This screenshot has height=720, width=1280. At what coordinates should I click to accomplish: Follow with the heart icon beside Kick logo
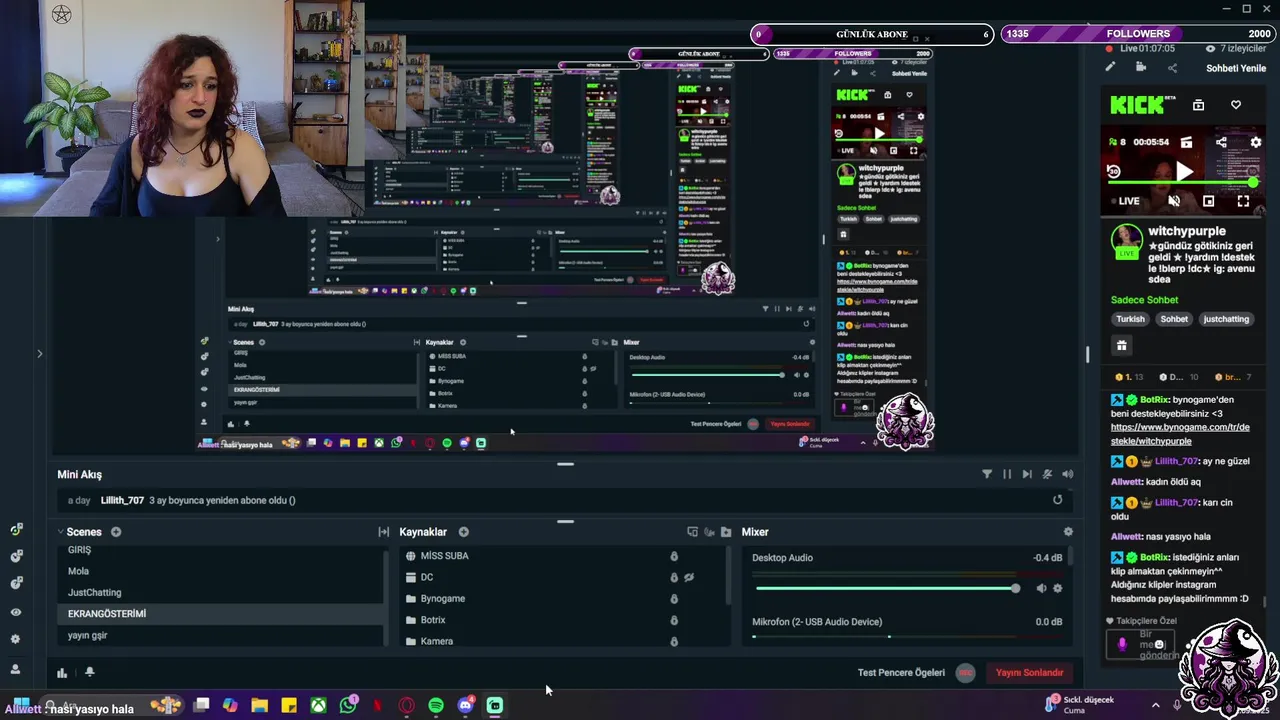click(x=1236, y=104)
